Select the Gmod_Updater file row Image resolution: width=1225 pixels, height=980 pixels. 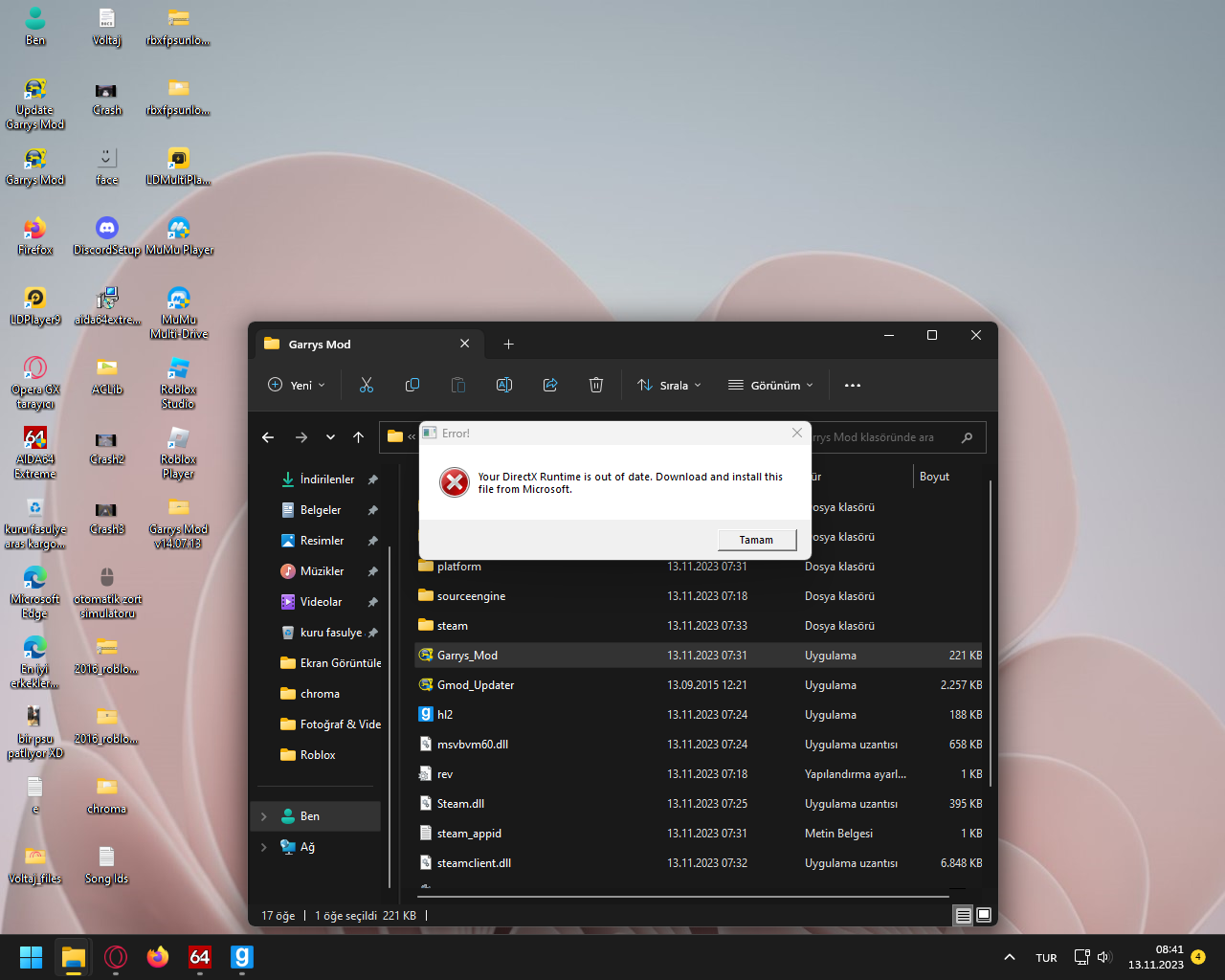tap(699, 685)
